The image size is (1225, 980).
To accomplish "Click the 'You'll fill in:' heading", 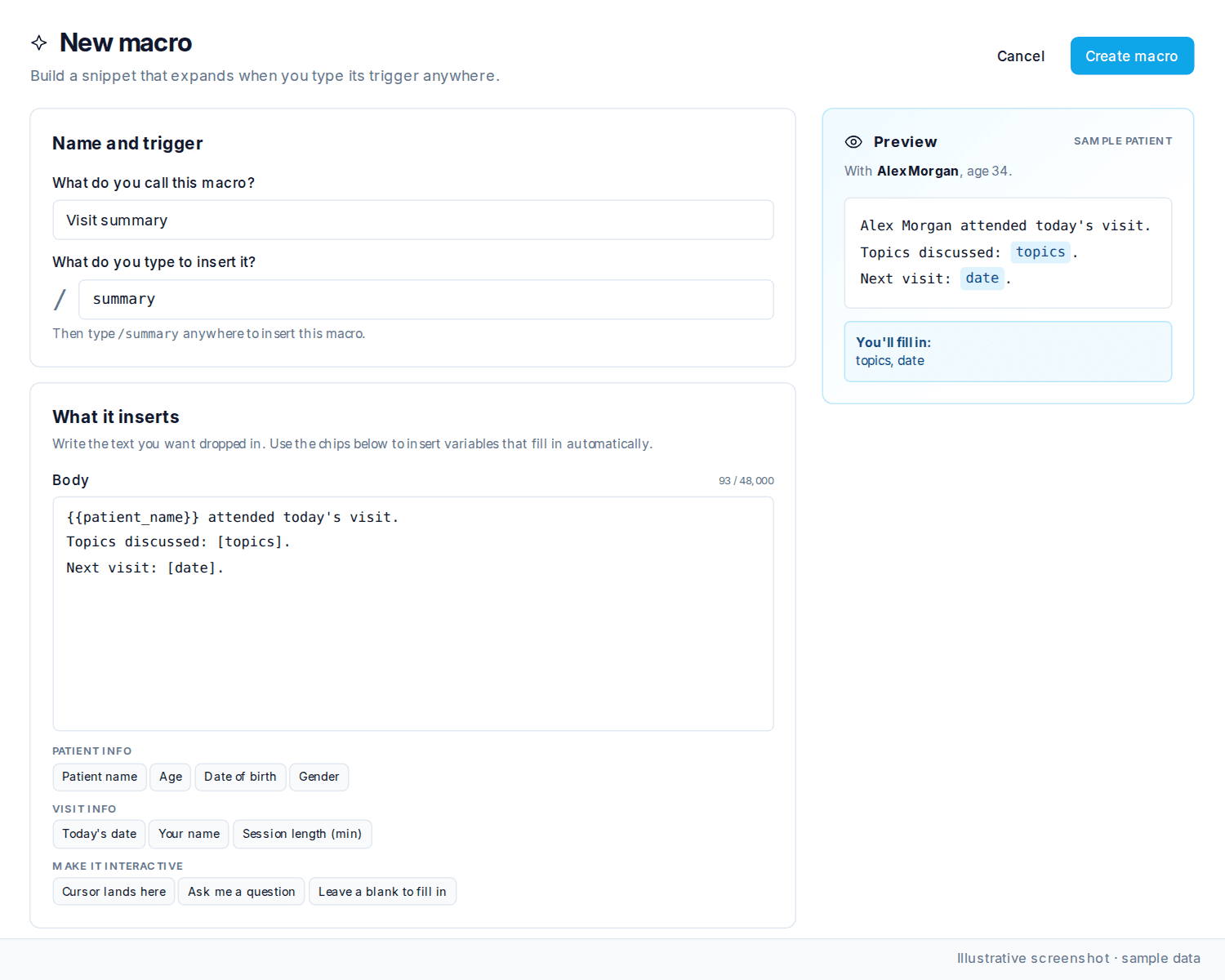I will tap(893, 343).
